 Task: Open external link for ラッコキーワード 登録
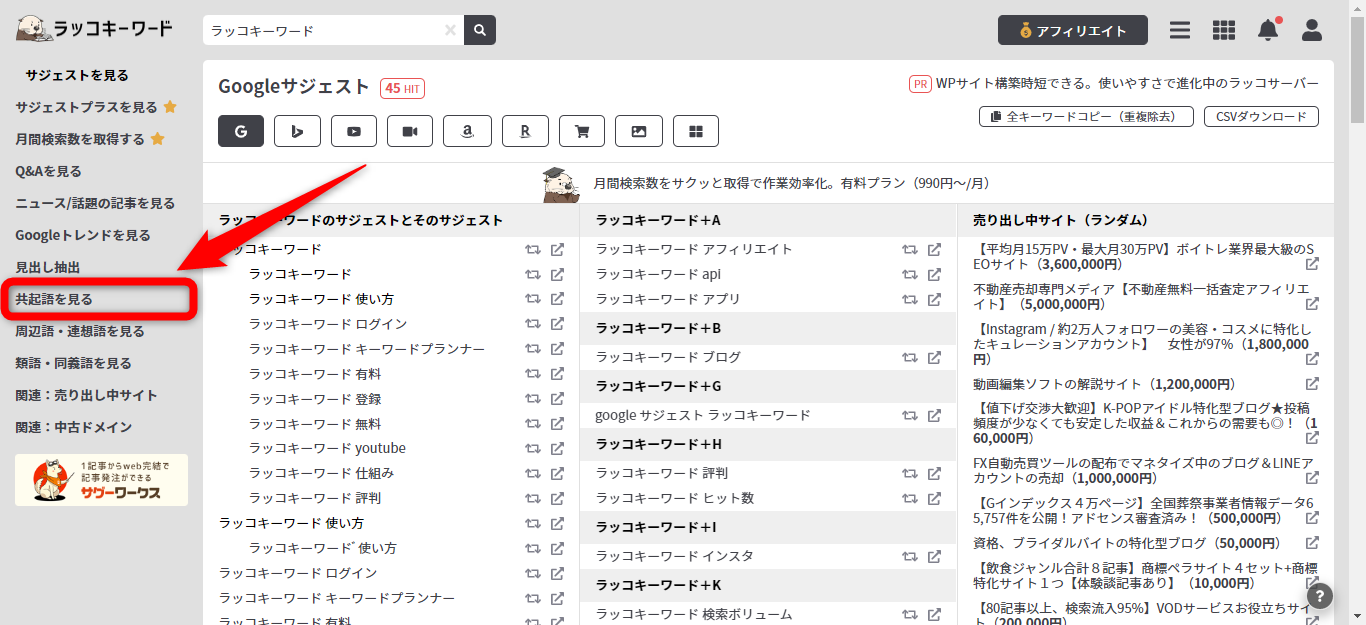(558, 399)
